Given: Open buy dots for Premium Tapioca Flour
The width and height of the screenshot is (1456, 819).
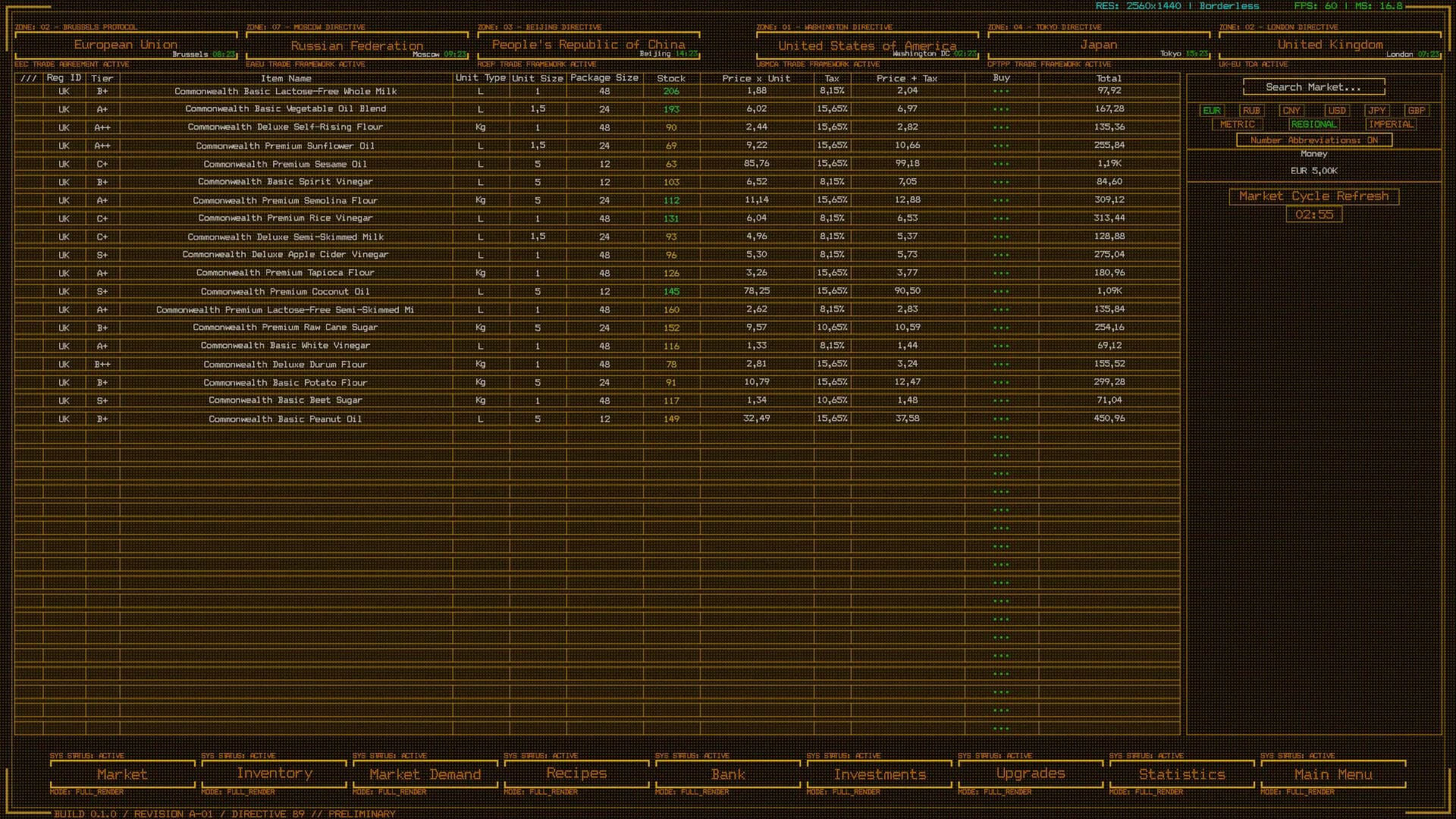Looking at the screenshot, I should pyautogui.click(x=1001, y=273).
